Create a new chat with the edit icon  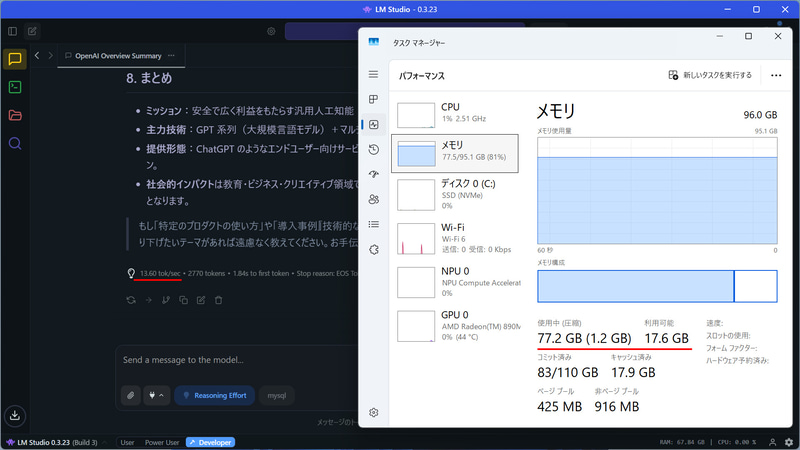pyautogui.click(x=32, y=32)
